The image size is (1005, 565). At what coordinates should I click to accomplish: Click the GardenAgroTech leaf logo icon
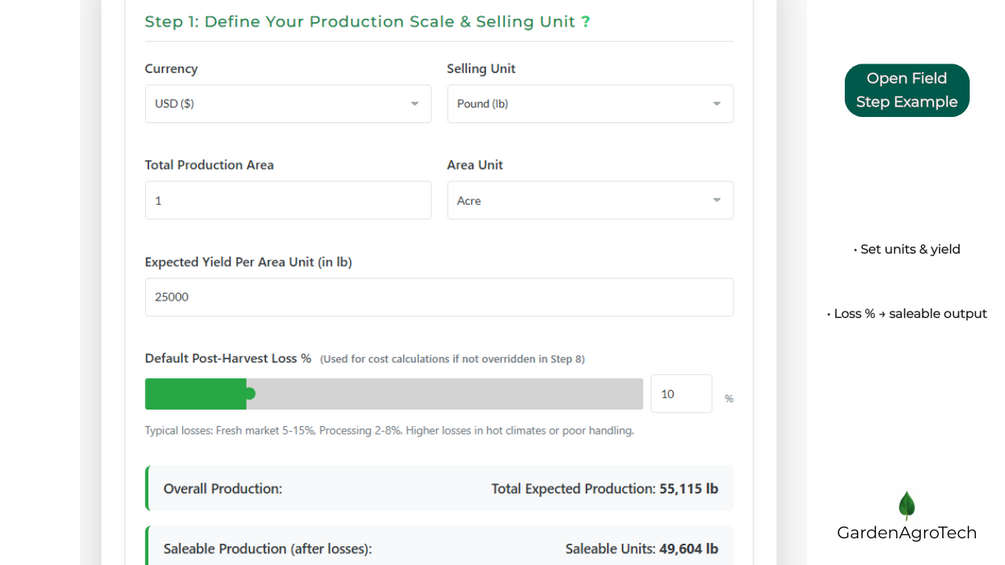906,505
